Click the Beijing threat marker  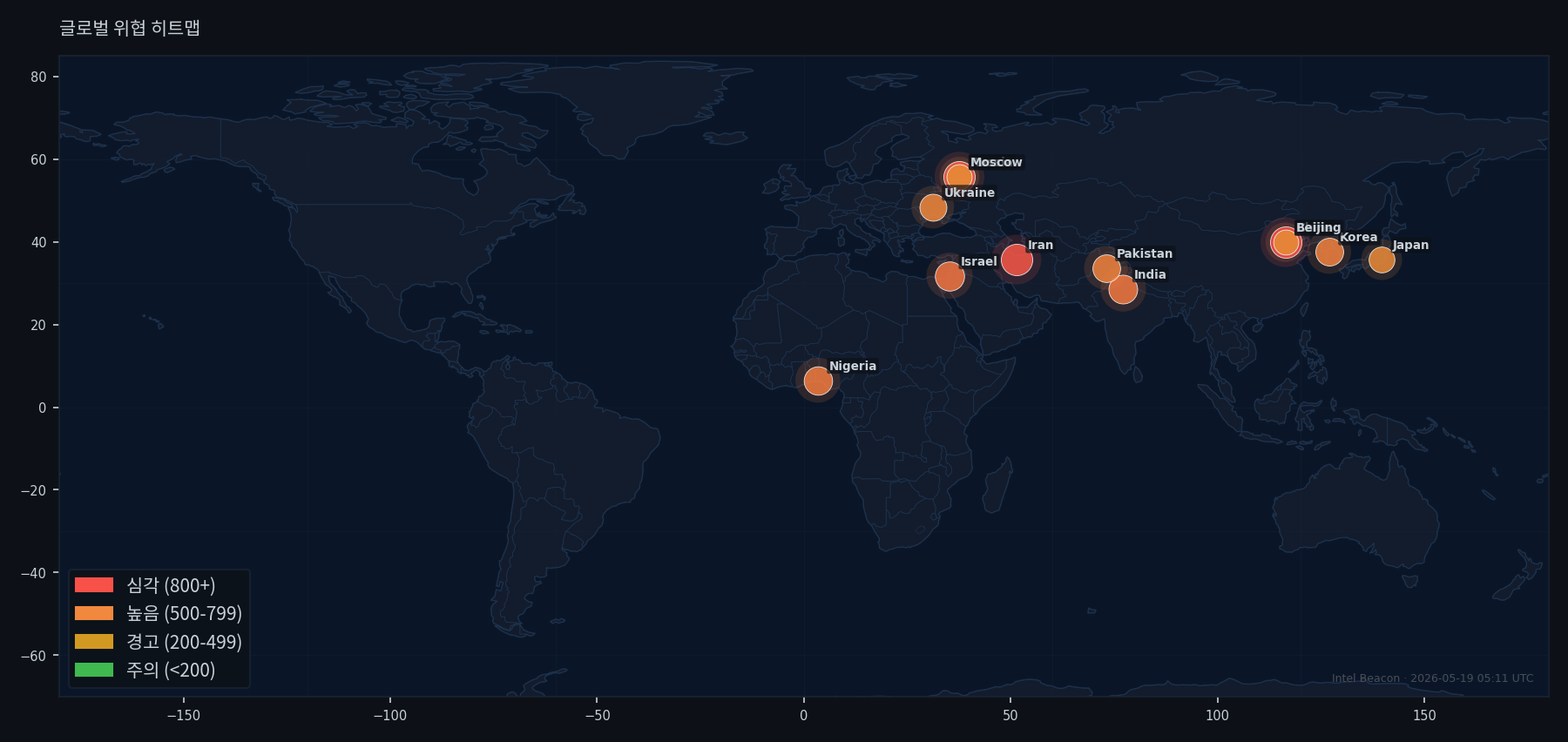point(1286,242)
